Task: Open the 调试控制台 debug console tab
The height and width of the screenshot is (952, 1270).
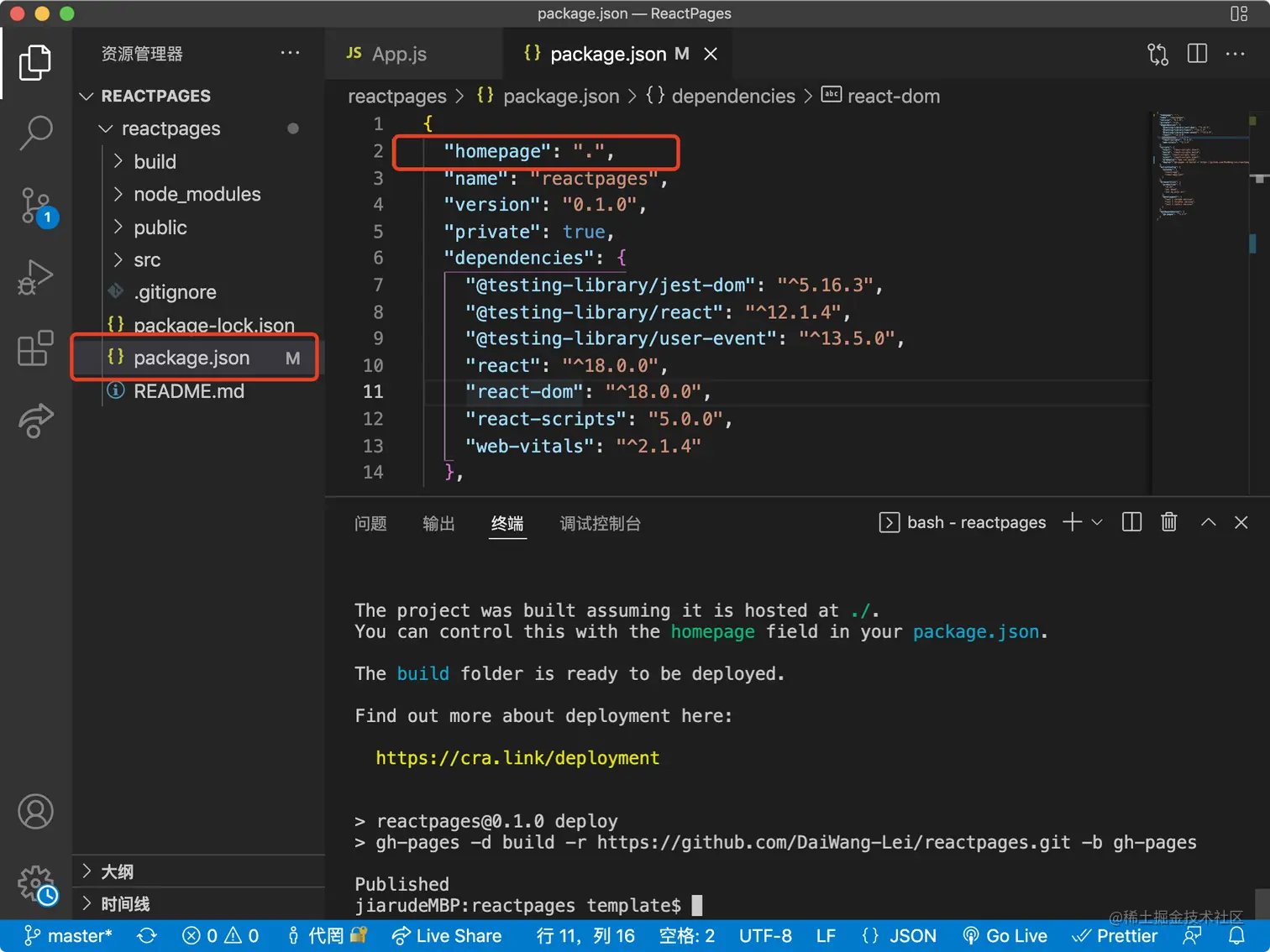Action: pos(600,523)
